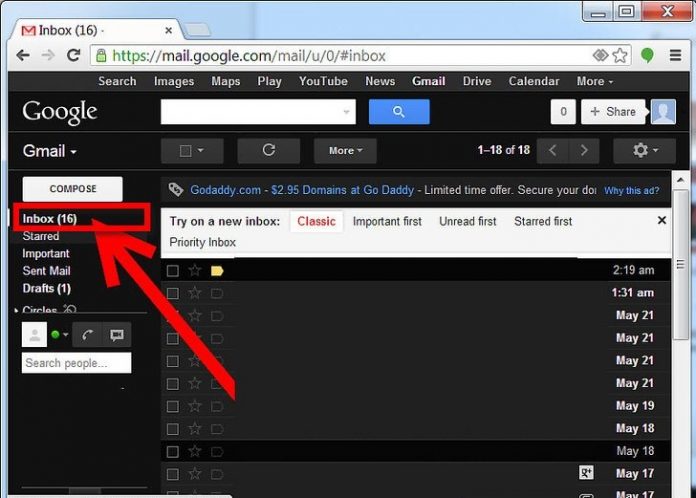Screen dimensions: 696x498
Task: Select the 1:31 am email checkbox
Action: click(173, 293)
